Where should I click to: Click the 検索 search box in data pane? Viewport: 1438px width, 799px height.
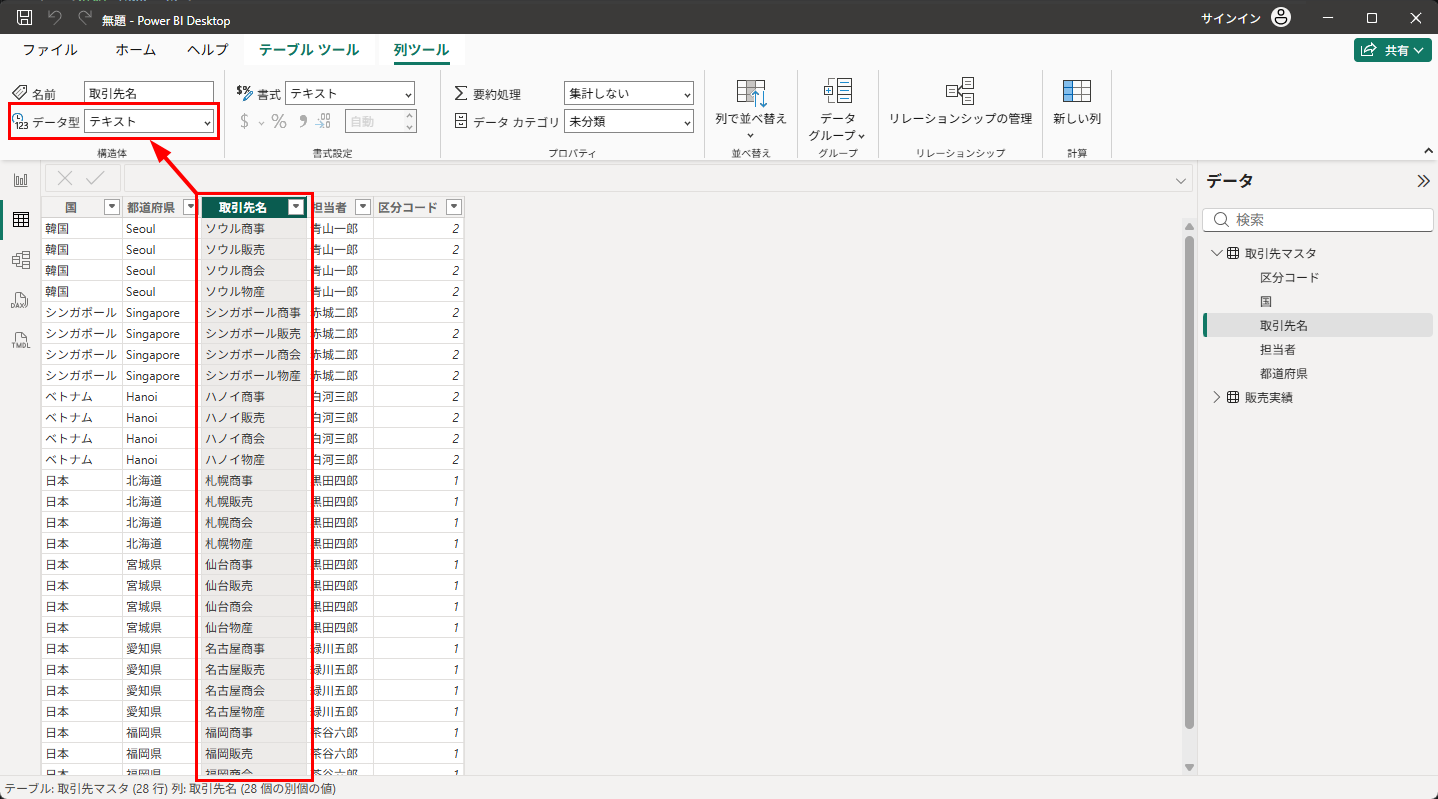[x=1318, y=219]
